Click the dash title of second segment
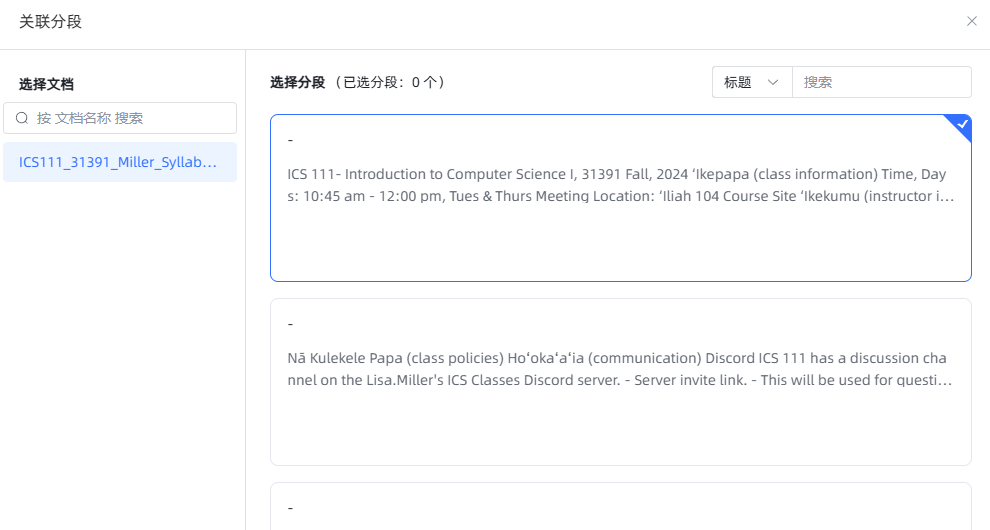Image resolution: width=990 pixels, height=530 pixels. click(x=290, y=324)
